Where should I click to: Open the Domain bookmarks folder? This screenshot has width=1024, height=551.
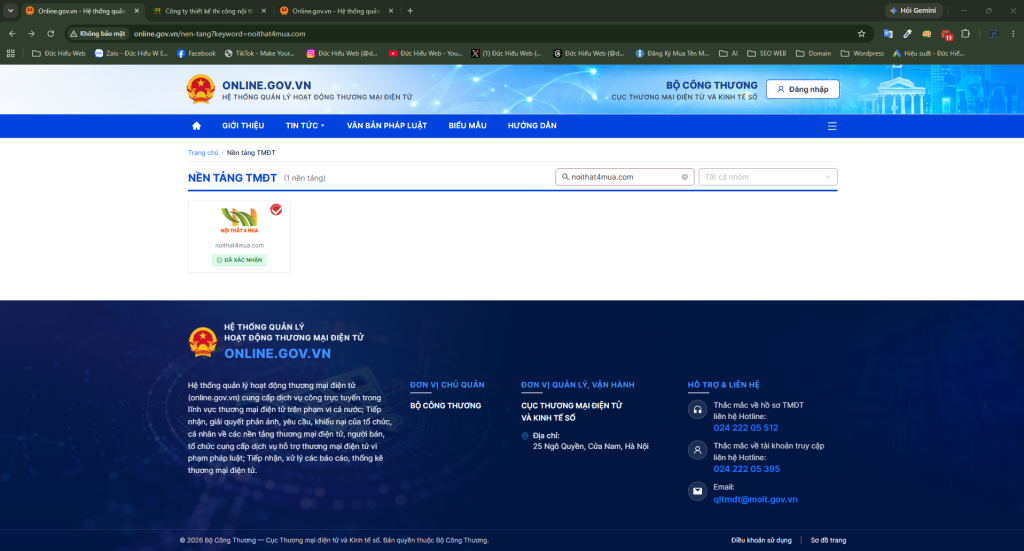[x=814, y=54]
